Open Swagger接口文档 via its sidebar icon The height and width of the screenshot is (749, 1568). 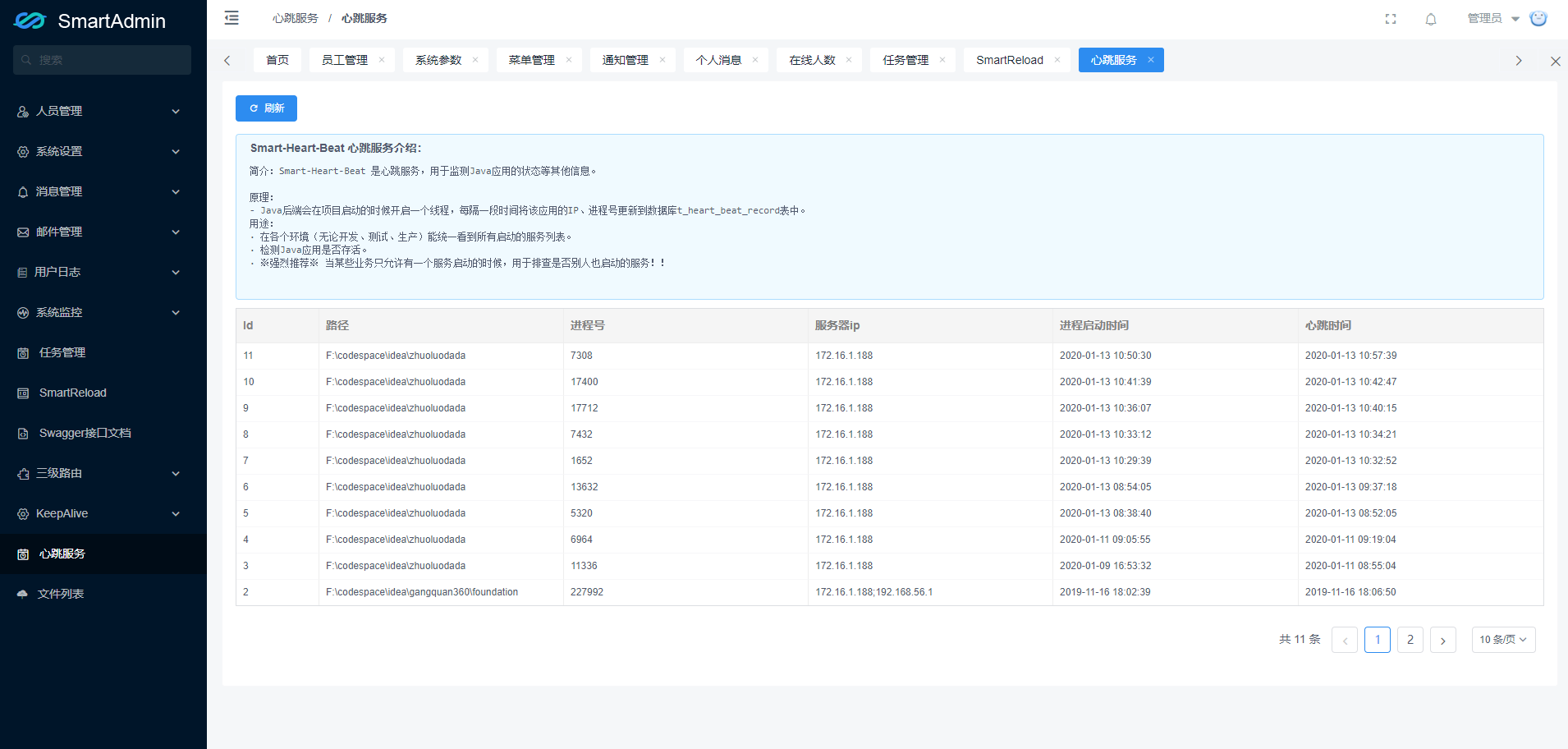point(22,433)
